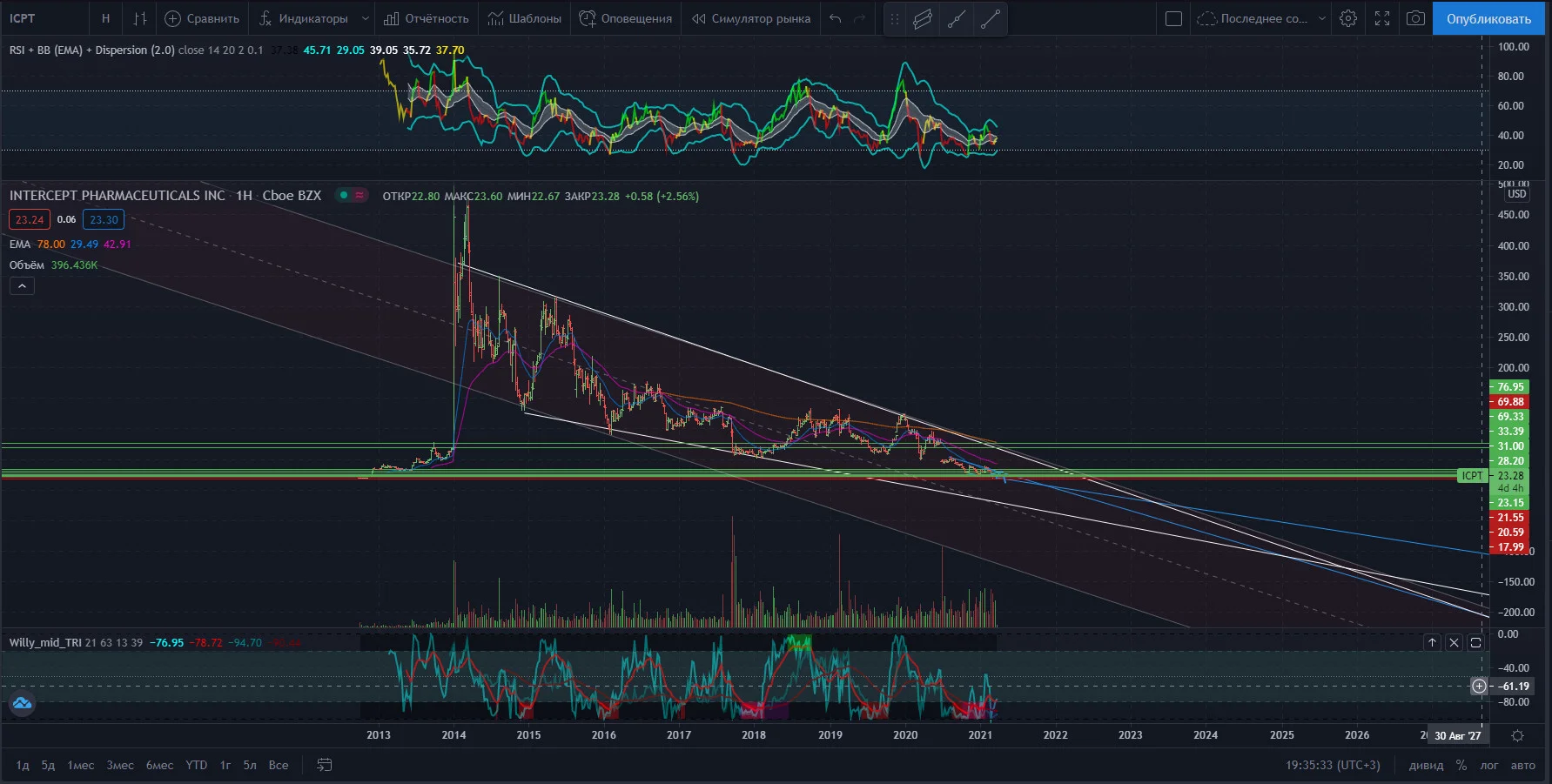Set the chart range to 1мес
Screen dimensions: 1552x784
tap(81, 766)
